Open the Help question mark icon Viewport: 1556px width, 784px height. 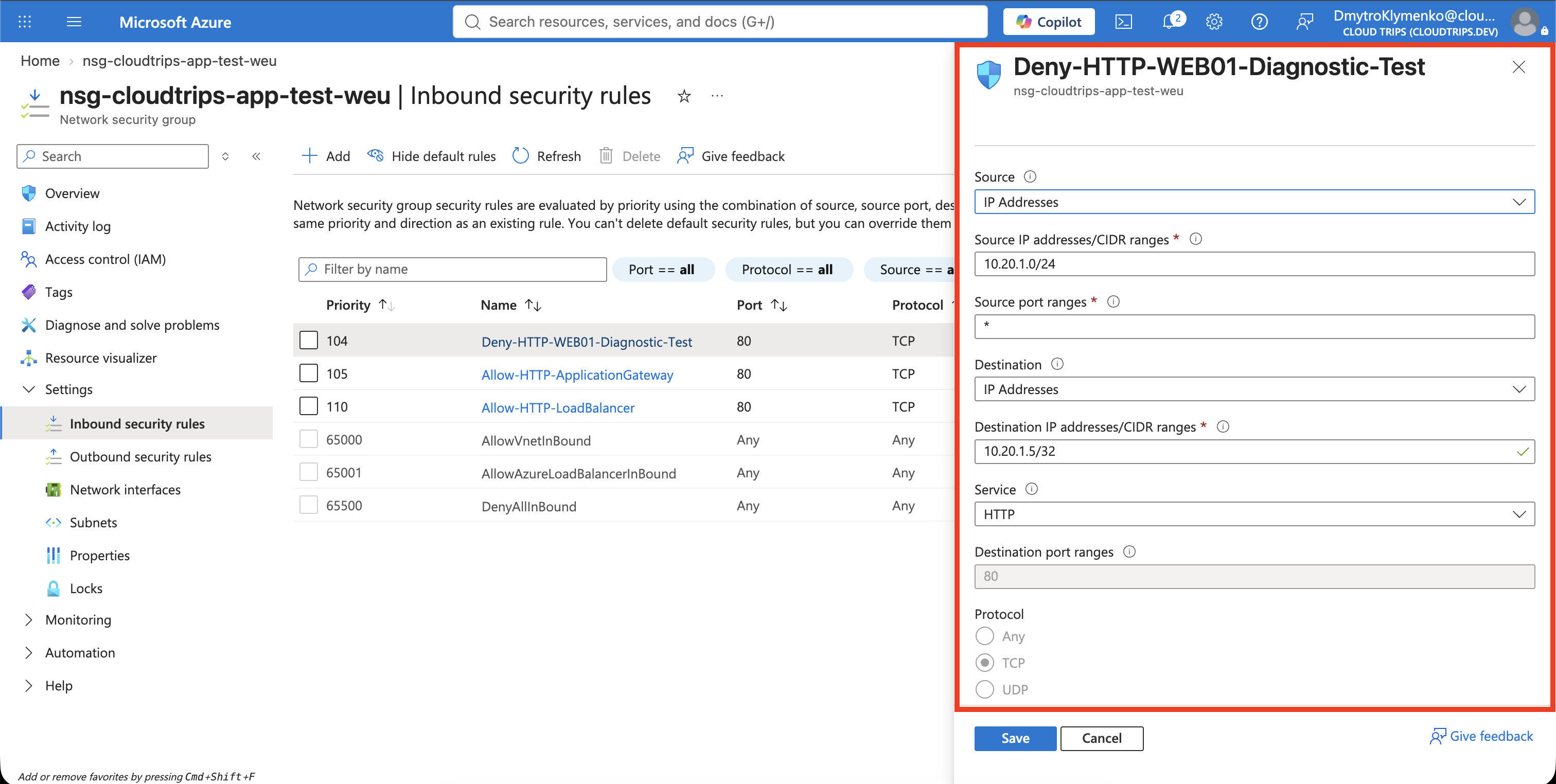pos(1259,22)
